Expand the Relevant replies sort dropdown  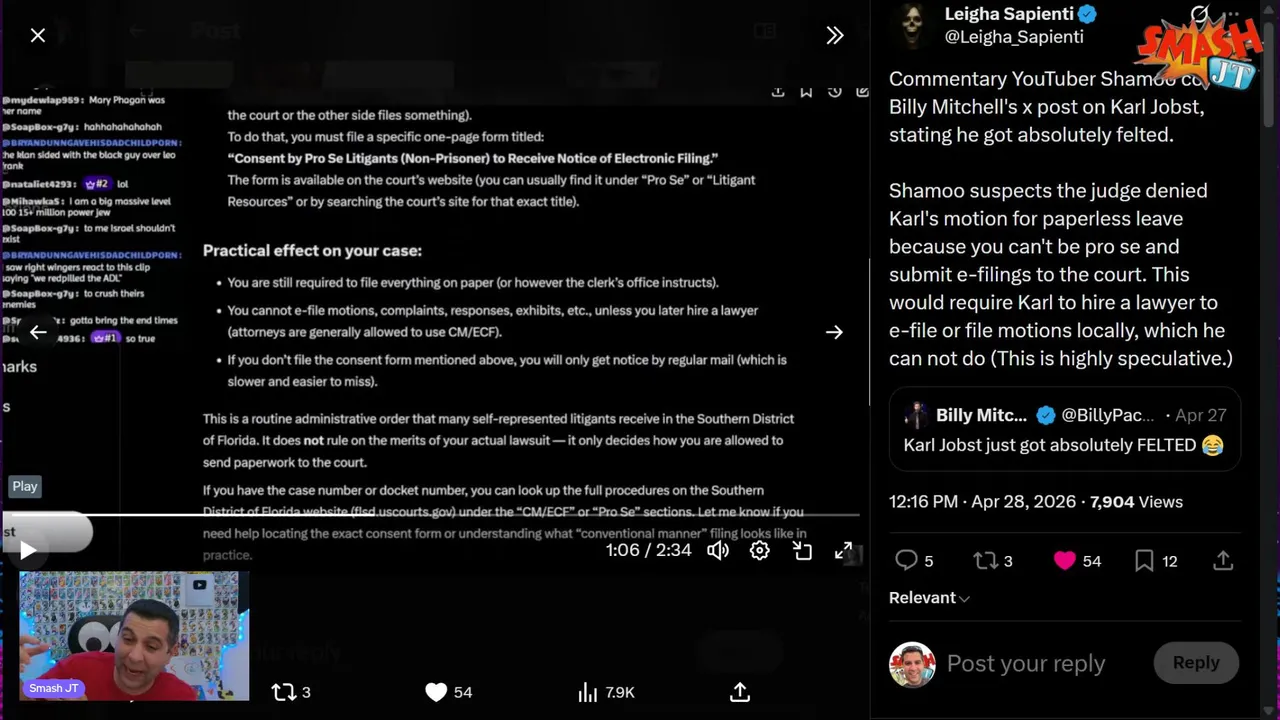929,598
